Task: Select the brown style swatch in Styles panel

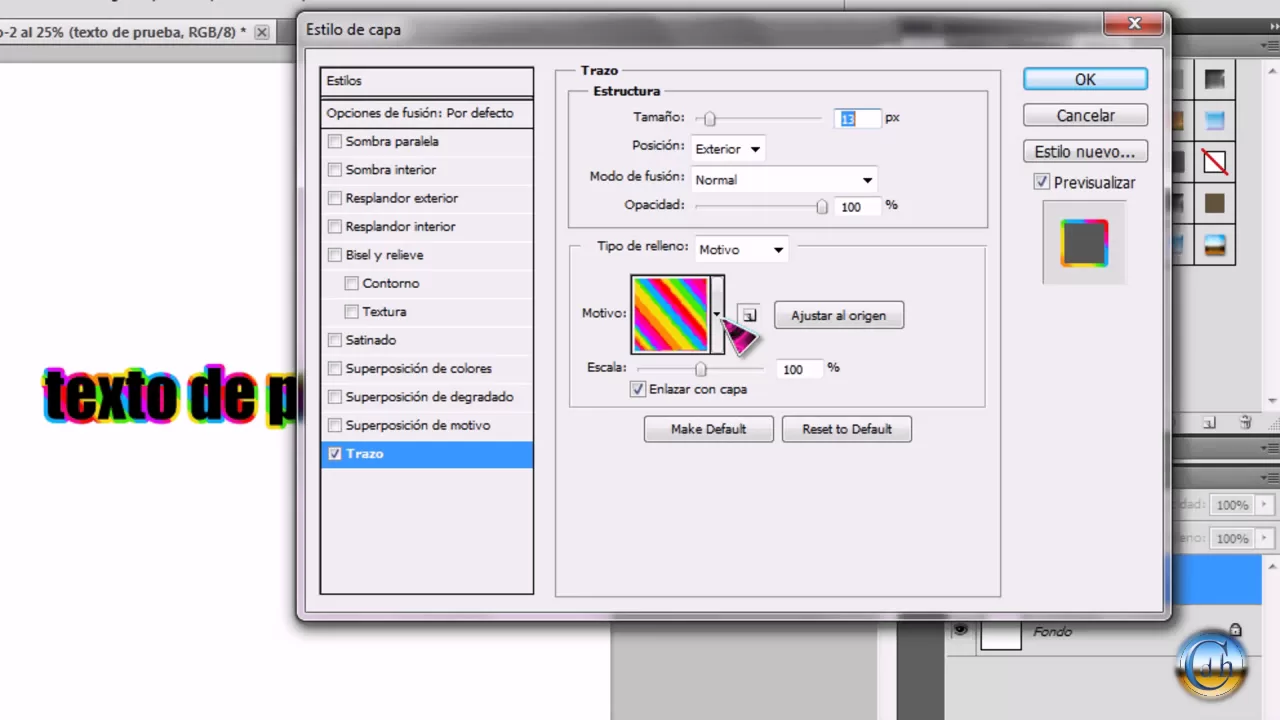Action: coord(1214,204)
